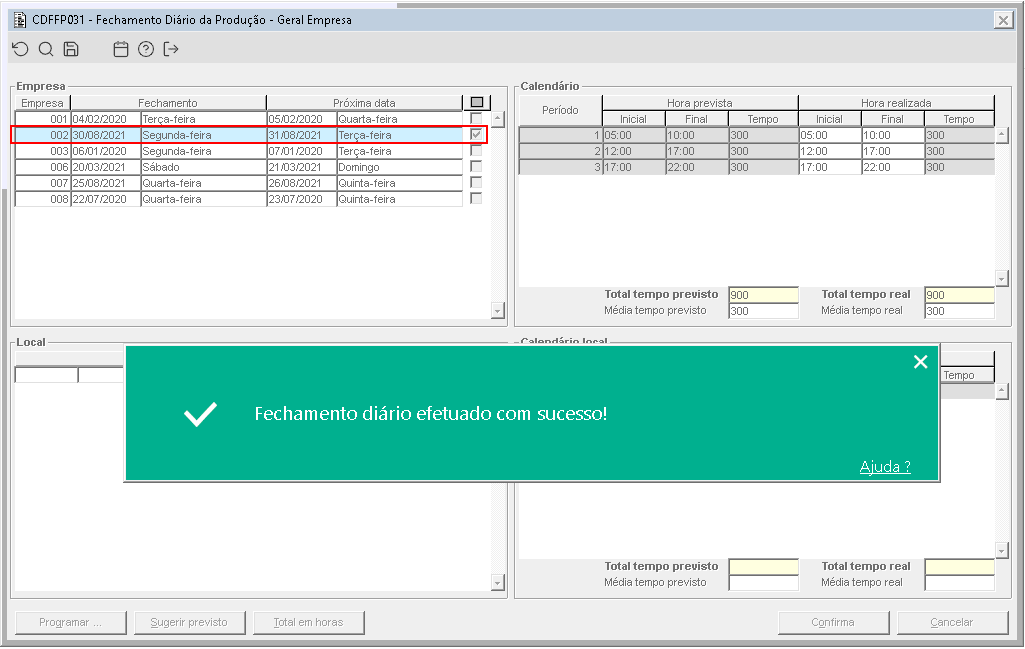Click hora realizada final 22:00 field
This screenshot has height=649, width=1025.
(x=892, y=167)
